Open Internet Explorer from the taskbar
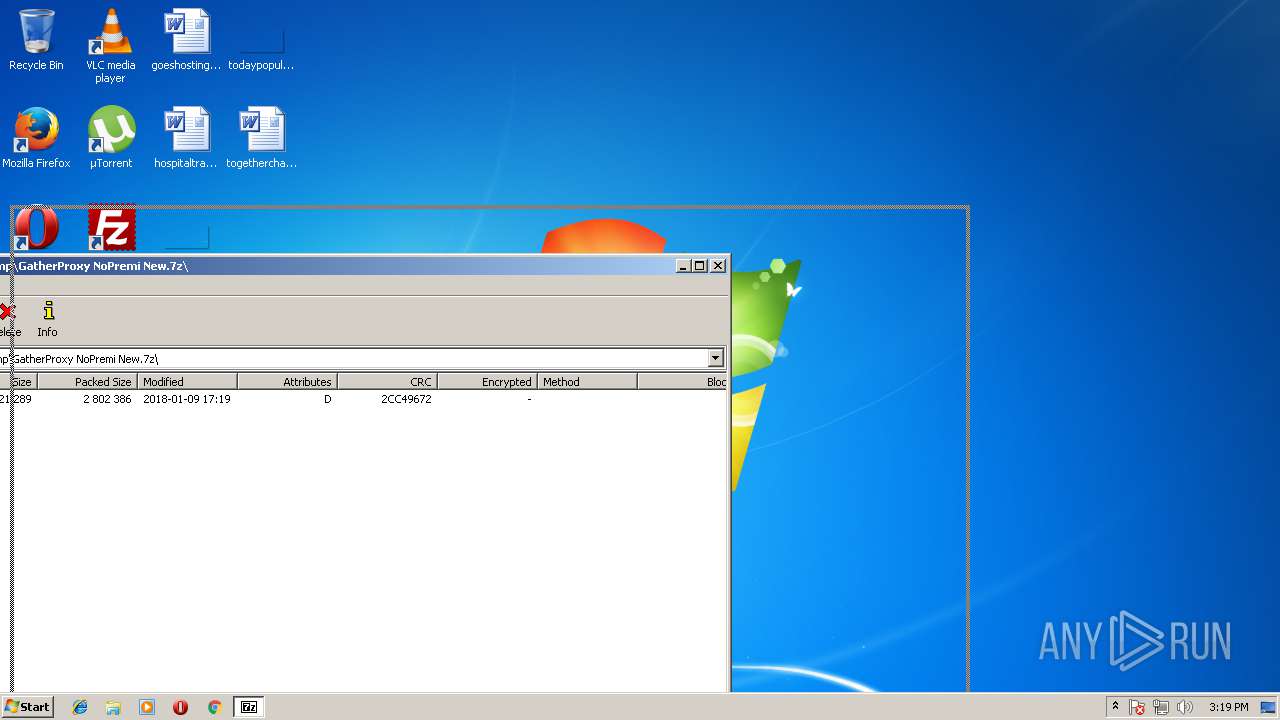Image resolution: width=1280 pixels, height=720 pixels. coord(80,707)
